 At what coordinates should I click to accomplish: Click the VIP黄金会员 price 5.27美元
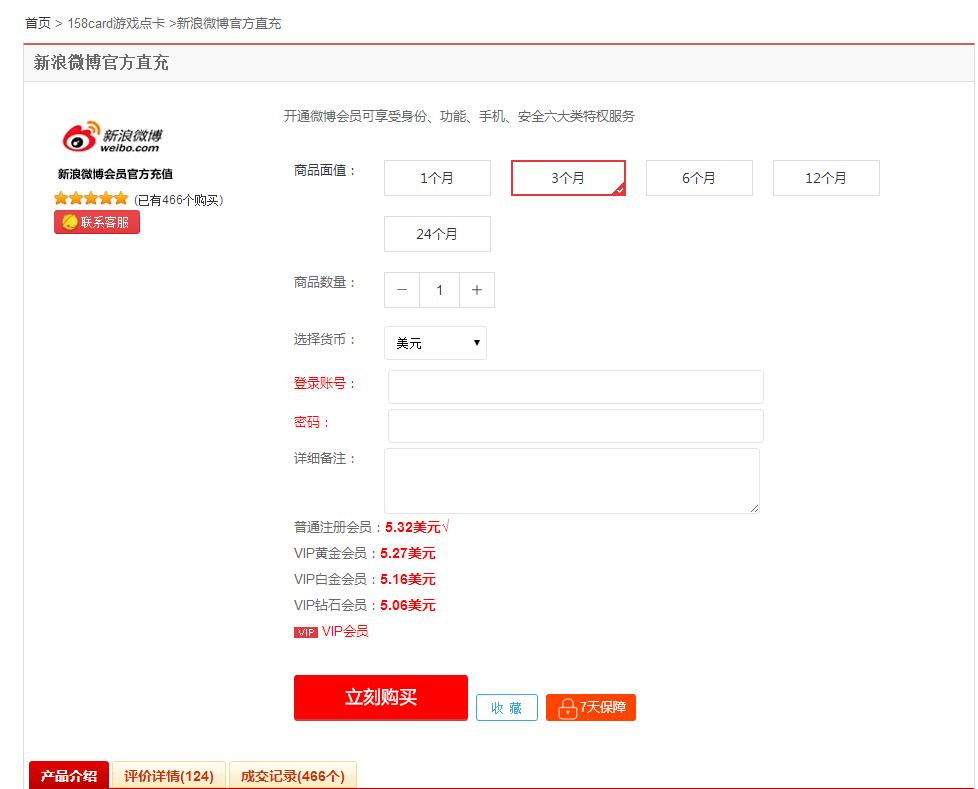(408, 553)
